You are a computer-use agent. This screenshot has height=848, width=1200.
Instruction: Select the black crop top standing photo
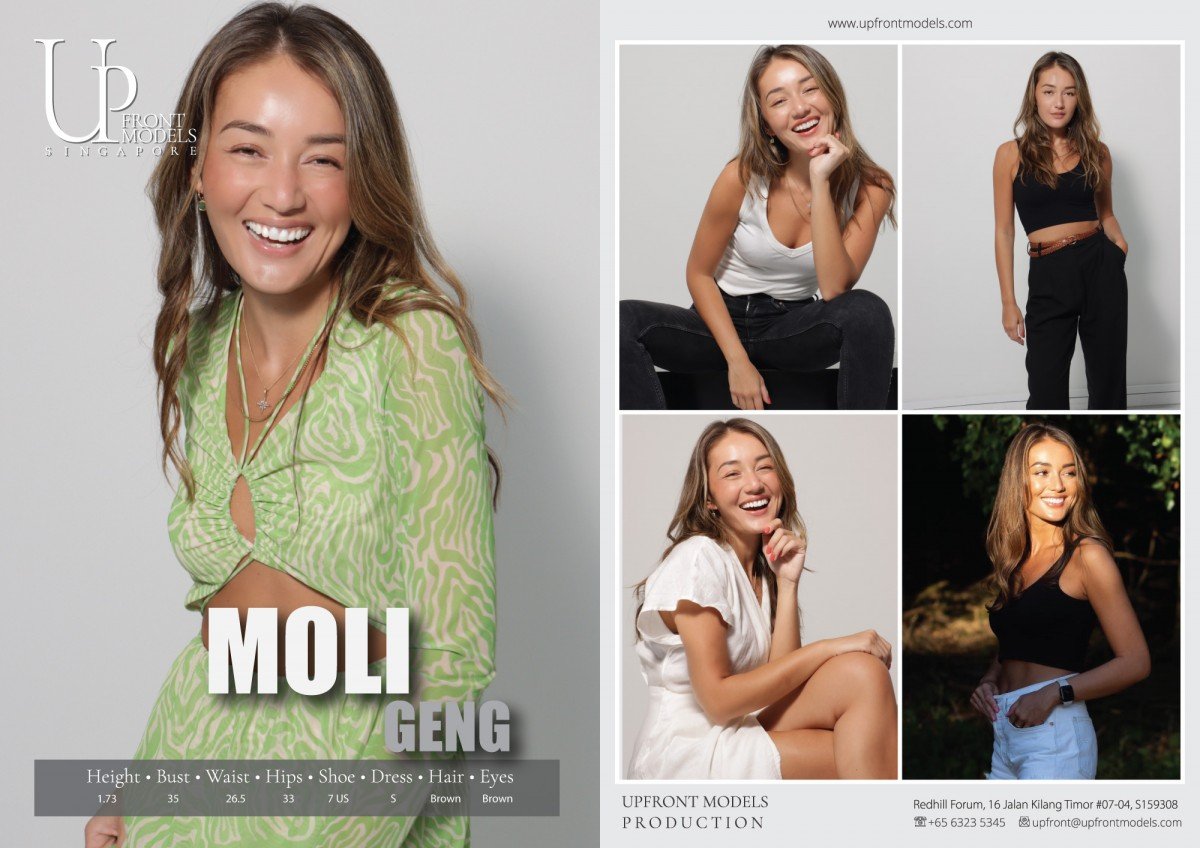[x=1041, y=227]
